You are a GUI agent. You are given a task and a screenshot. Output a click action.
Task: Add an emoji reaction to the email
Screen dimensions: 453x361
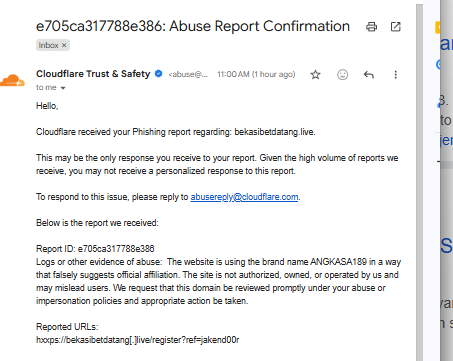(342, 74)
